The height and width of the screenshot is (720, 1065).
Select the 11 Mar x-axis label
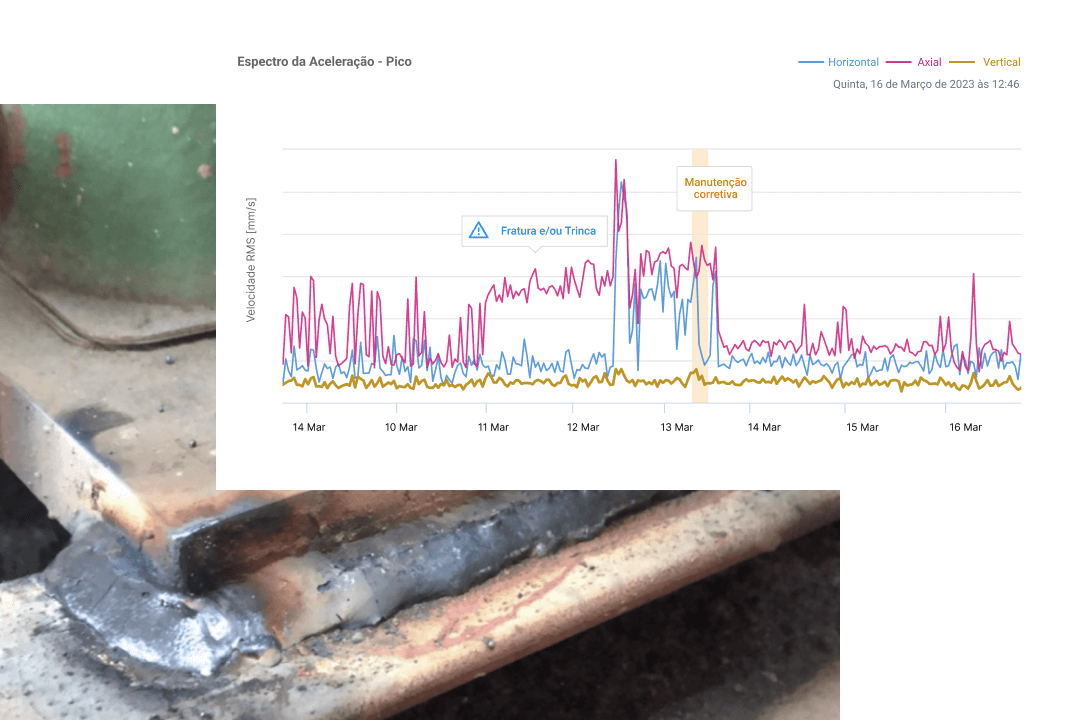pyautogui.click(x=493, y=427)
